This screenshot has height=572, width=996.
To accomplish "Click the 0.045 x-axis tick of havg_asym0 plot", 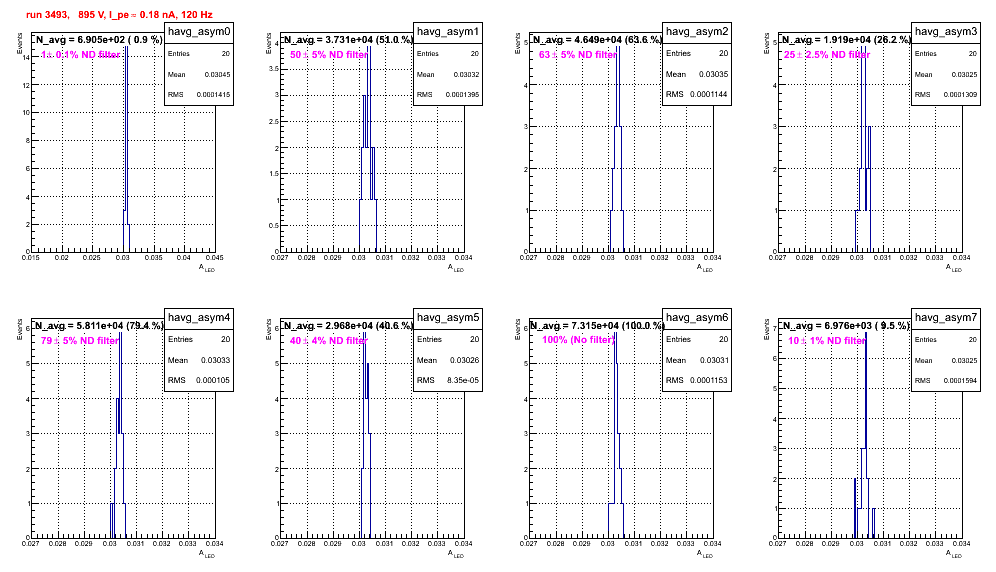I will [215, 257].
